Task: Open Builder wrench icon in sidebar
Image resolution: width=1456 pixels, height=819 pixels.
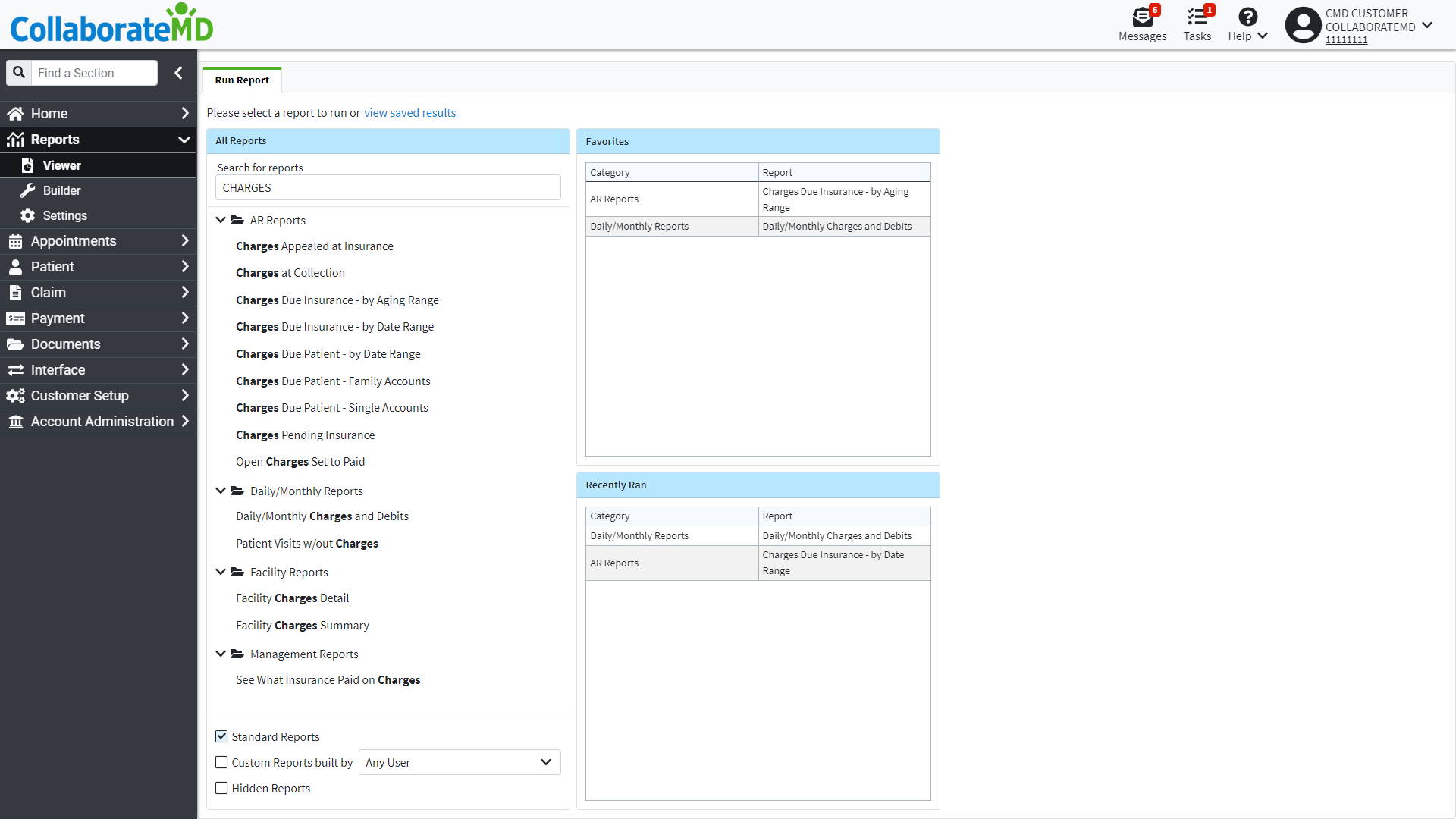Action: [28, 190]
